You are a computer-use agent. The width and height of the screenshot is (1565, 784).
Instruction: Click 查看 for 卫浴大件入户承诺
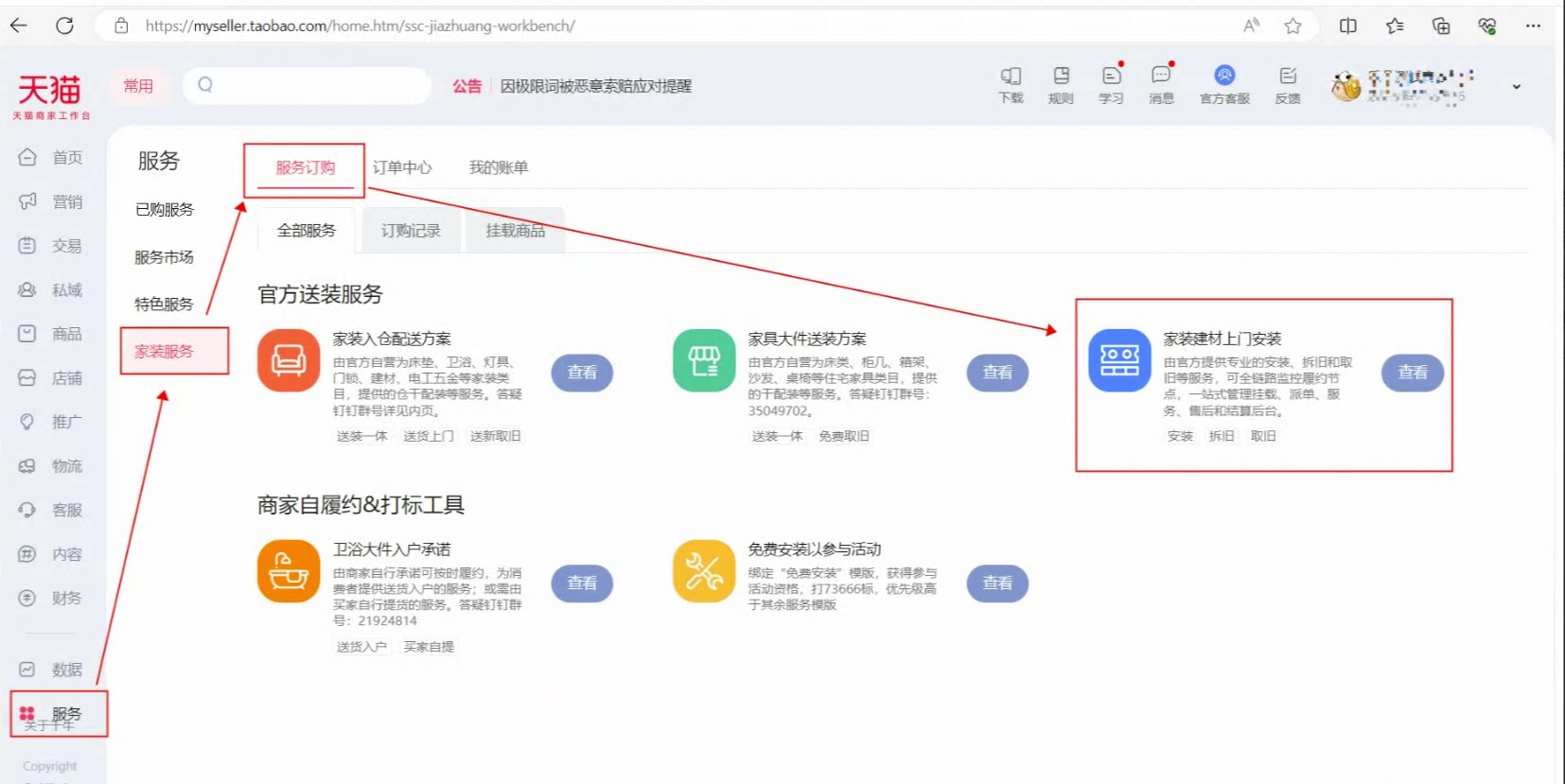582,584
